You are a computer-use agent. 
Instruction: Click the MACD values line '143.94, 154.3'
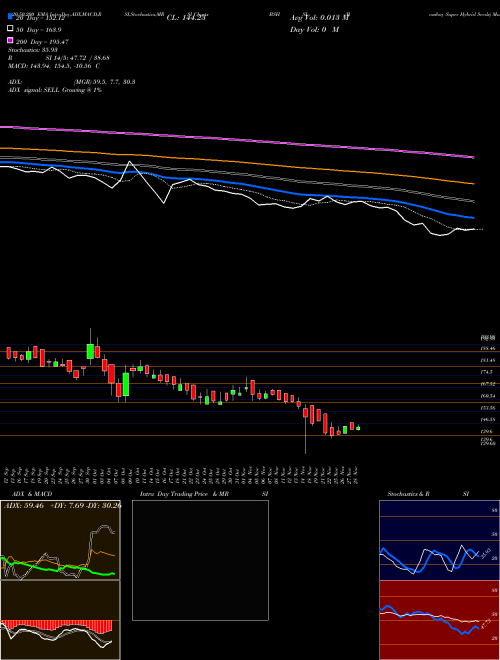(x=54, y=66)
